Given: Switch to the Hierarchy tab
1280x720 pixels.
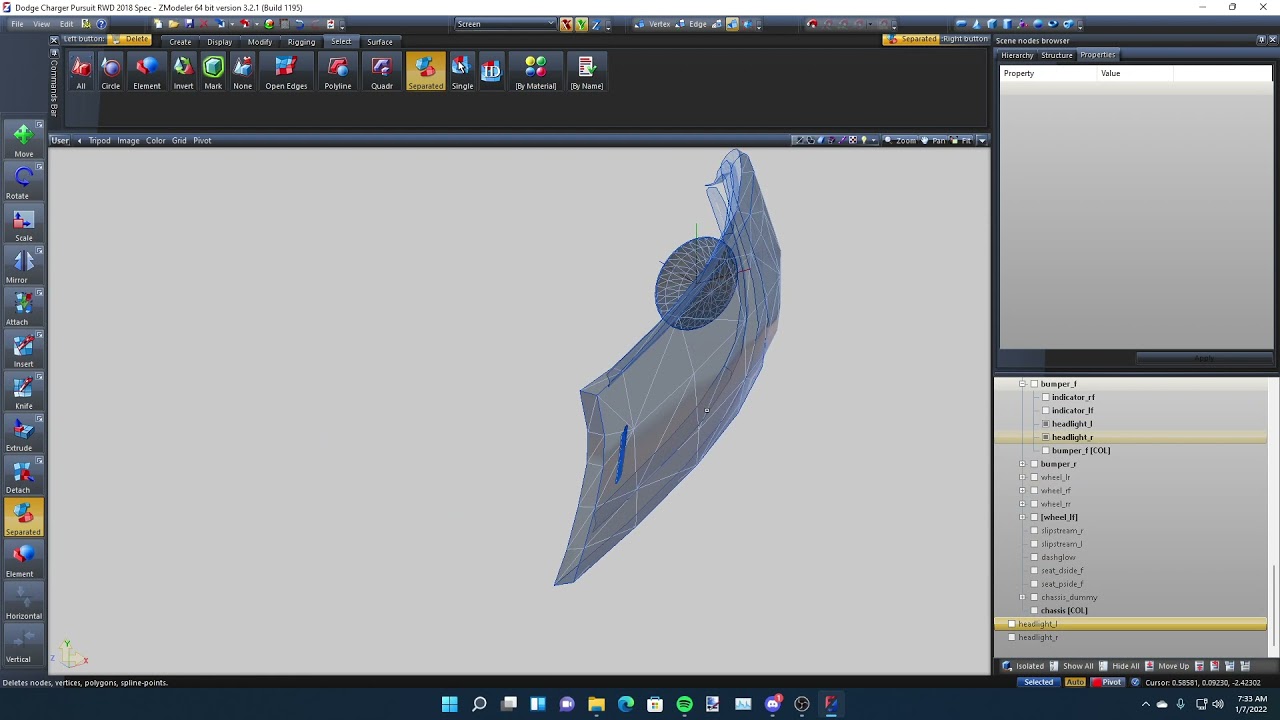Looking at the screenshot, I should pos(1017,55).
